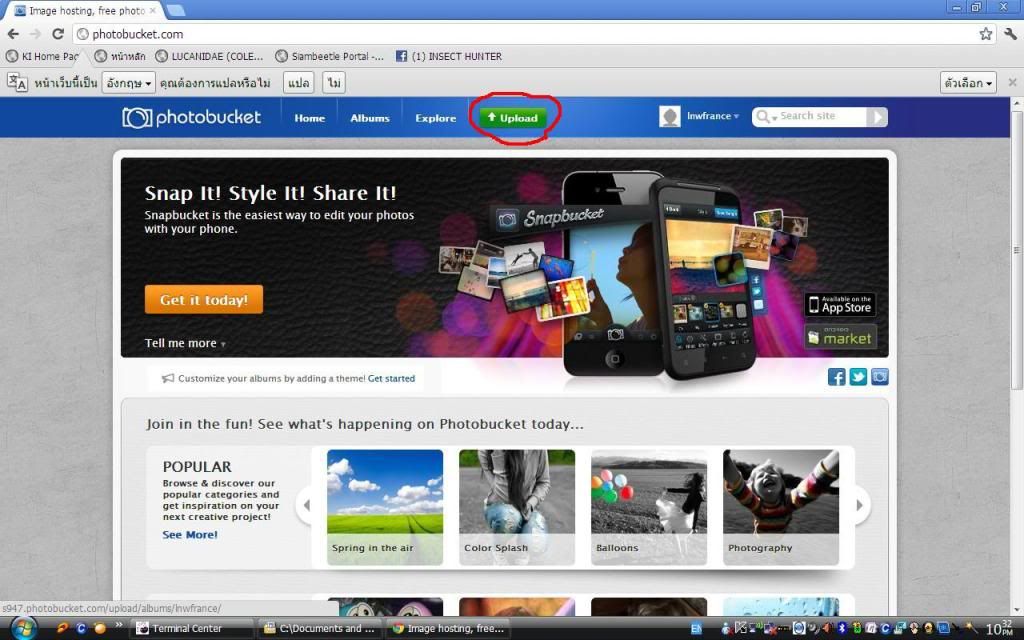Open the Explore menu item
This screenshot has width=1024, height=640.
(x=435, y=118)
